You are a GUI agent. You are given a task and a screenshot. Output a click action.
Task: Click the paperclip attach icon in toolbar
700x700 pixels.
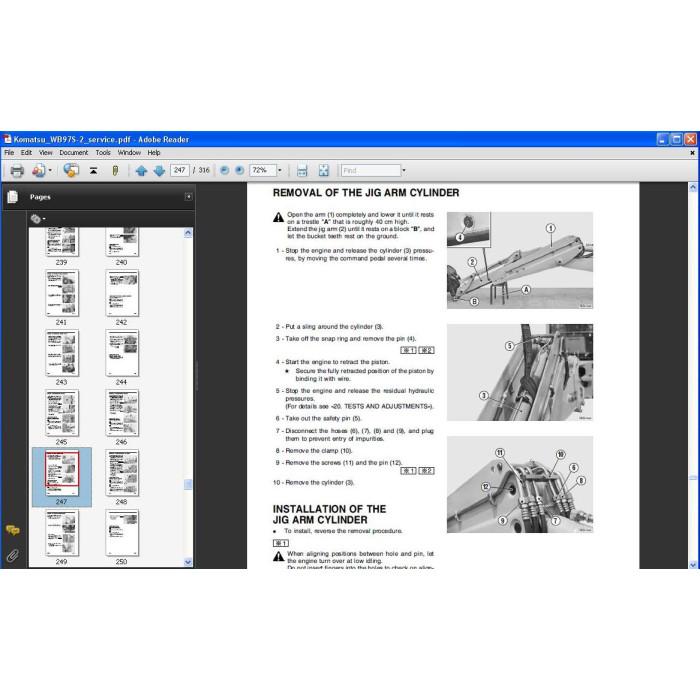pos(115,171)
